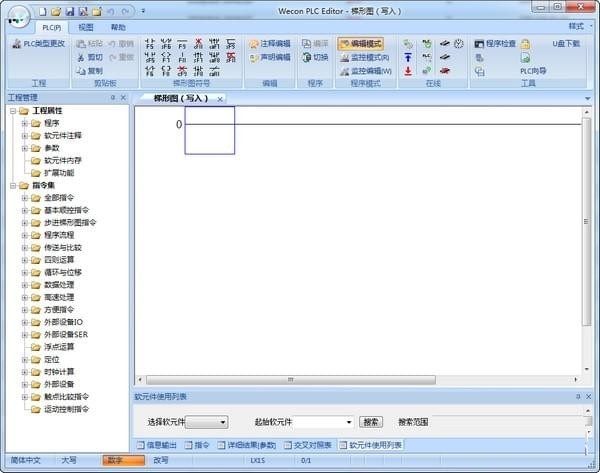Expand the 程序 tree folder
The width and height of the screenshot is (600, 473).
click(25, 123)
